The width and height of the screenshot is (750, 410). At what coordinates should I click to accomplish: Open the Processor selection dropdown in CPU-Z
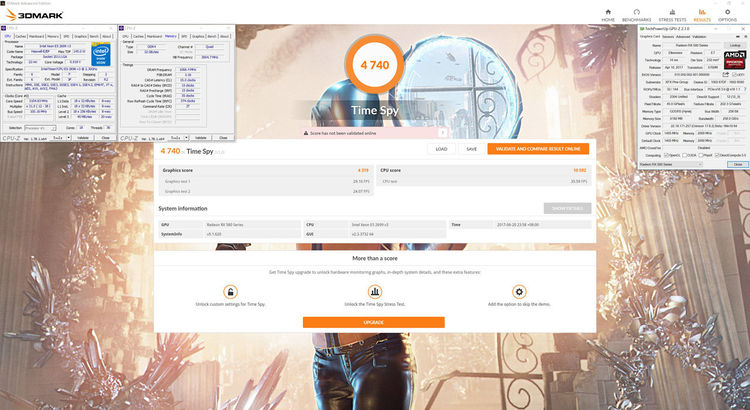(40, 128)
